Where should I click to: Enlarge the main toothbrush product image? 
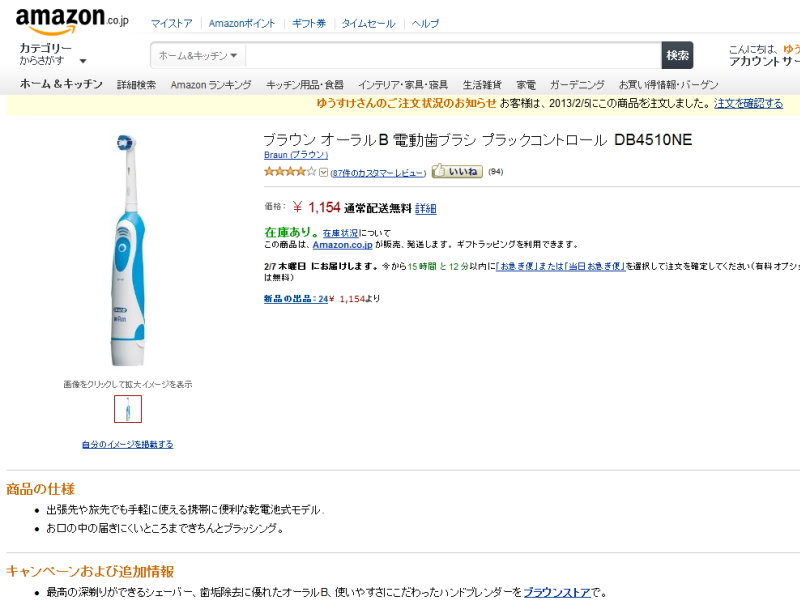pyautogui.click(x=127, y=250)
